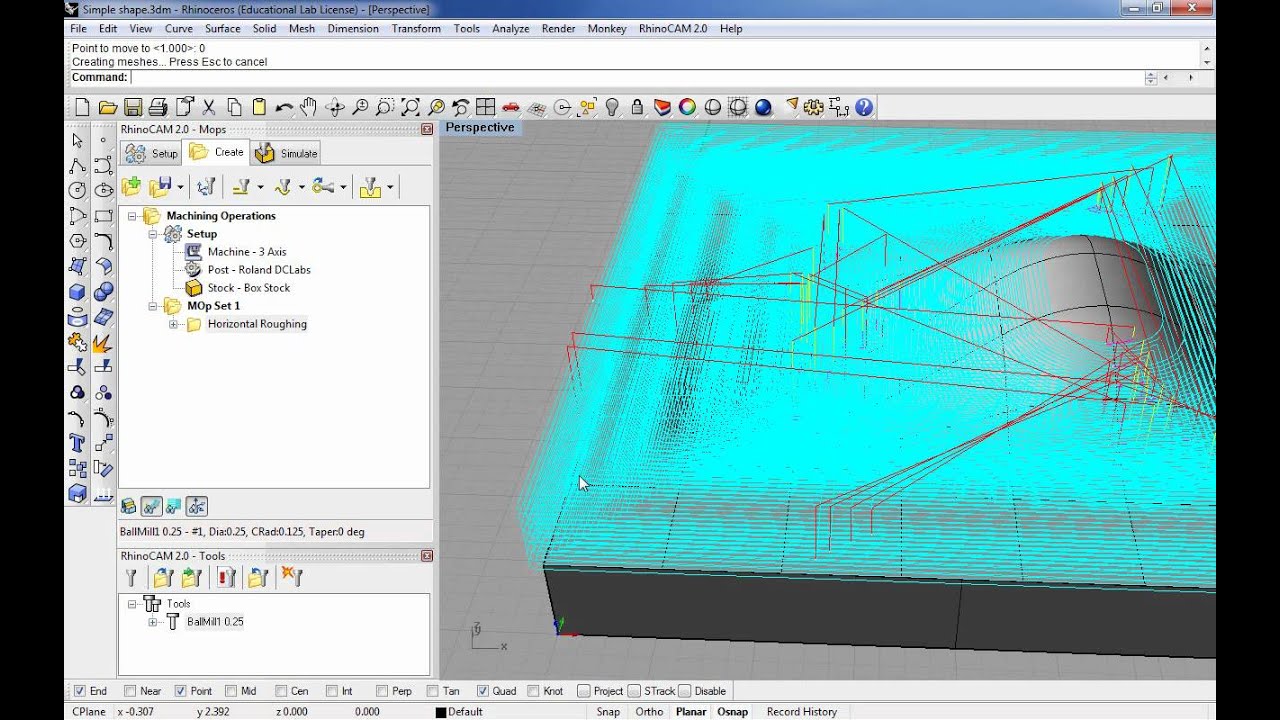Enable the Project osnap checkbox
1280x720 pixels.
584,691
